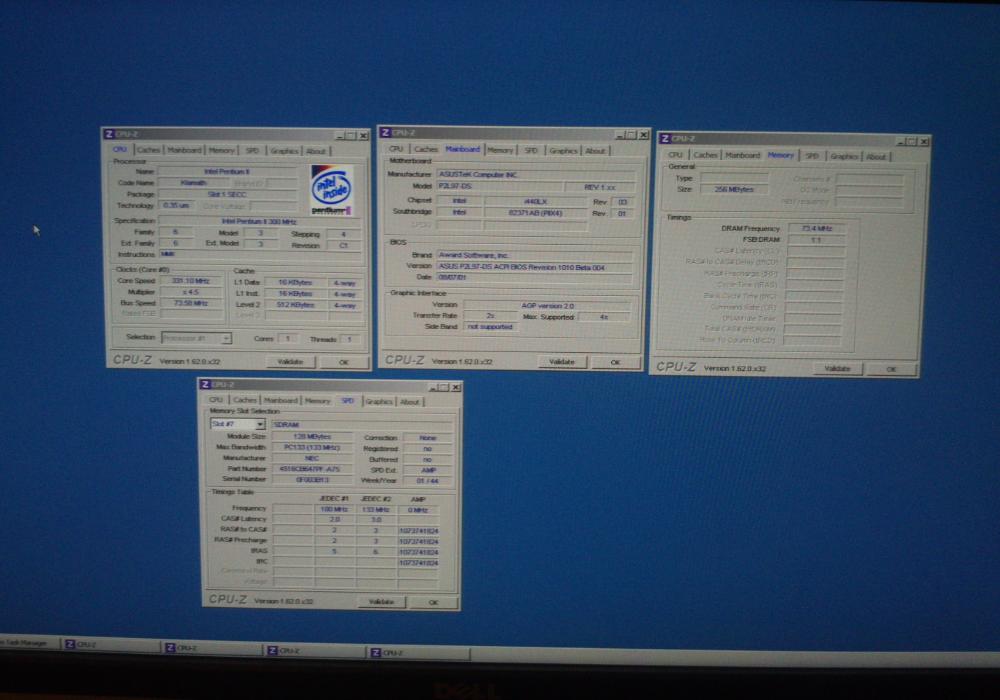Open About tab in the Mainboard window

595,150
